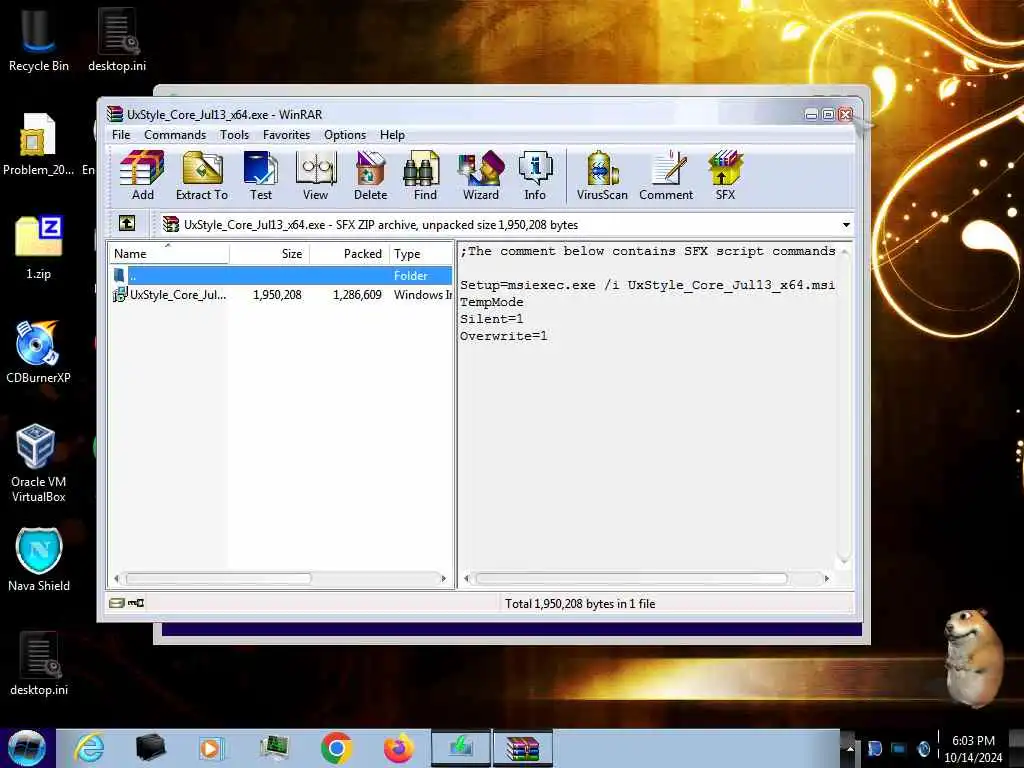Show archive Info
The width and height of the screenshot is (1024, 768).
click(x=535, y=175)
